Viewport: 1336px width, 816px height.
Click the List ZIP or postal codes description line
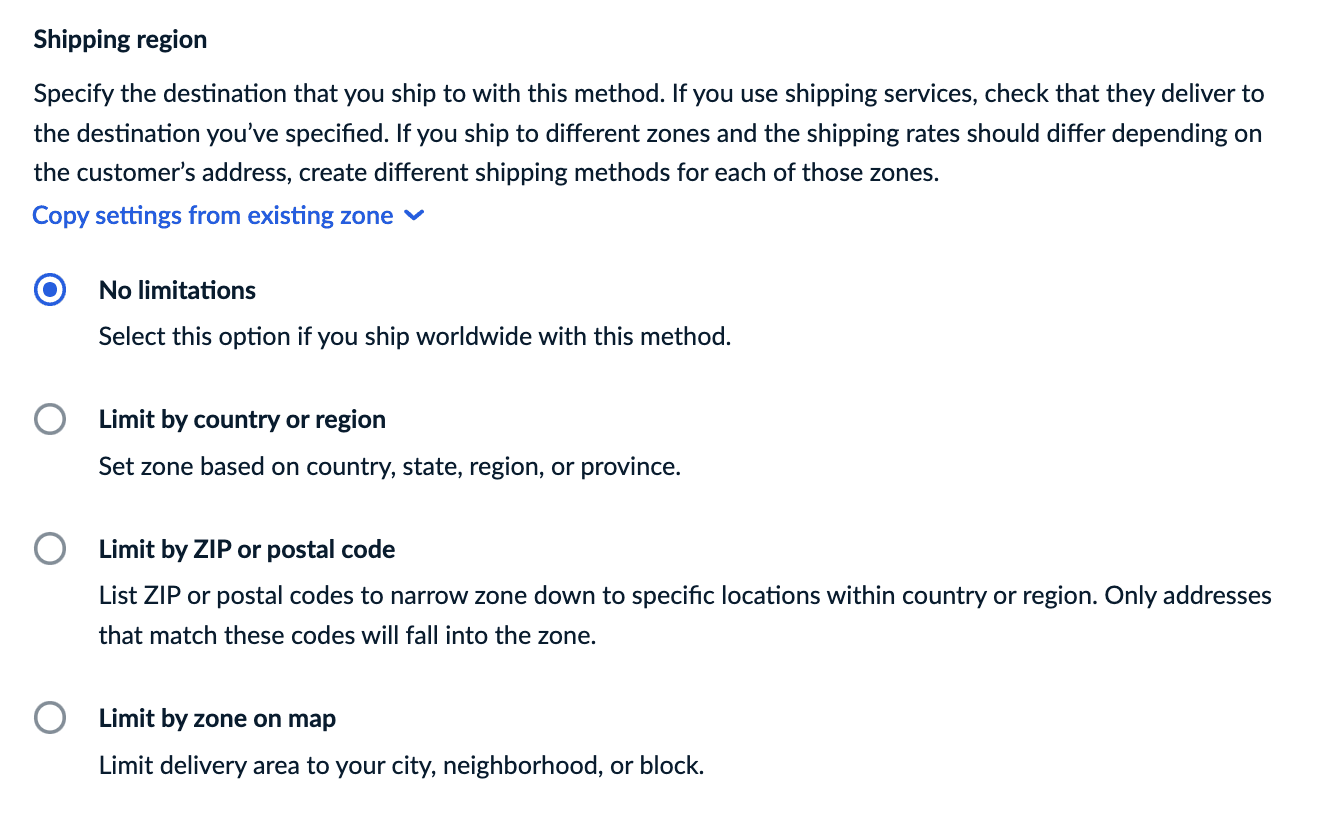click(684, 596)
